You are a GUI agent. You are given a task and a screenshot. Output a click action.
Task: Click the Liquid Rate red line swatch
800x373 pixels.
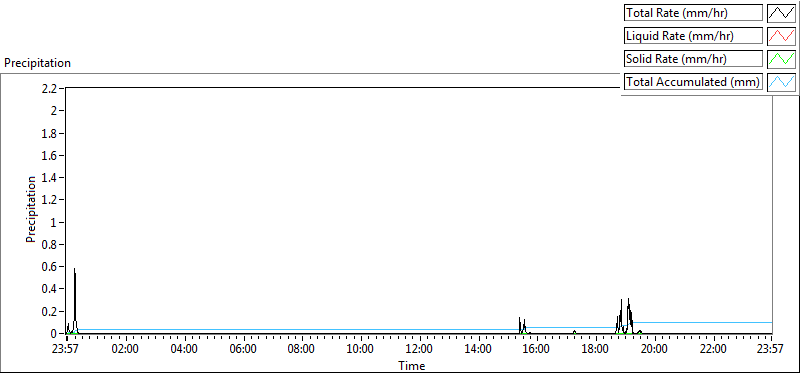point(782,36)
